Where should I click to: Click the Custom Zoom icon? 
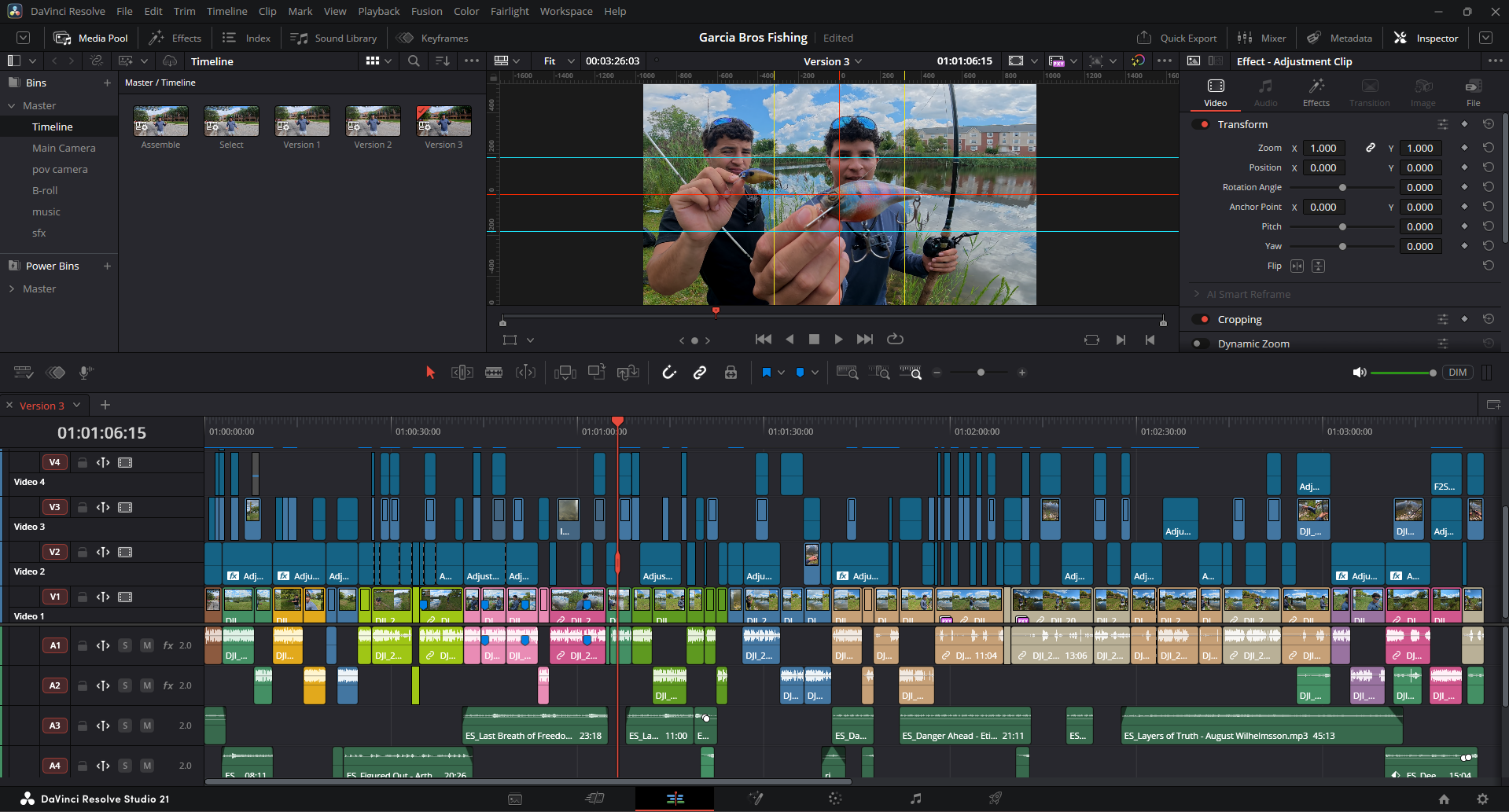(911, 373)
